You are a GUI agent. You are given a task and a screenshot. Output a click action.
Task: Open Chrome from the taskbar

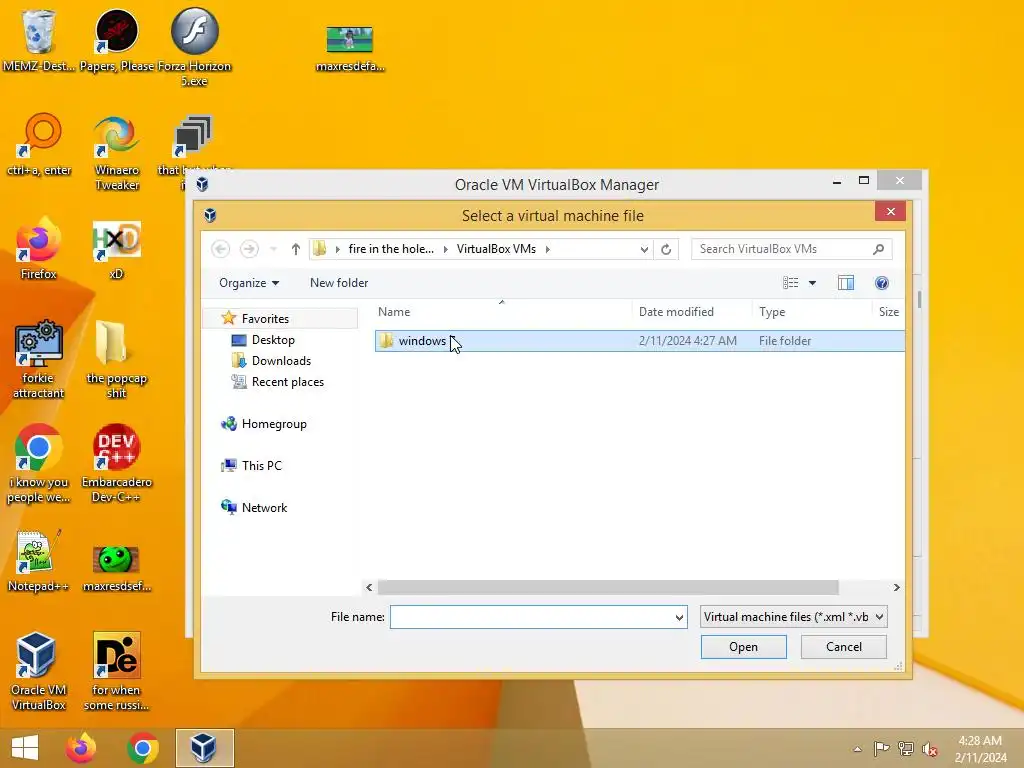coord(143,748)
